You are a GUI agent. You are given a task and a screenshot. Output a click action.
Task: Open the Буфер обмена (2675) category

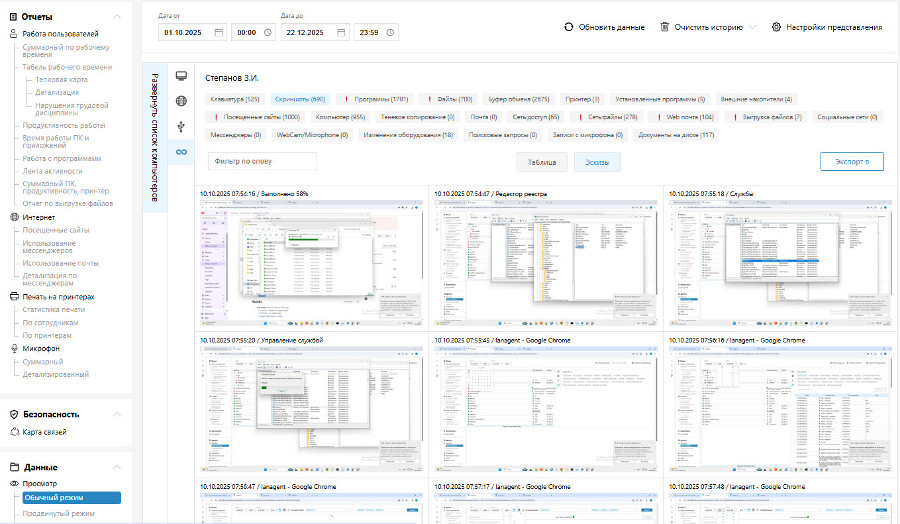pos(519,99)
